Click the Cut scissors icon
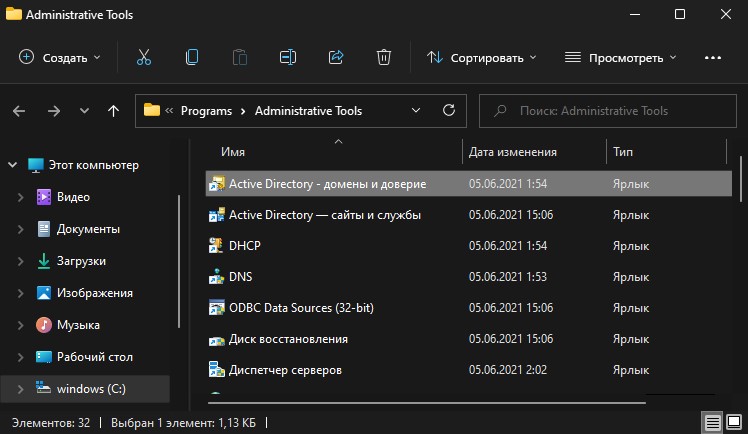 144,57
